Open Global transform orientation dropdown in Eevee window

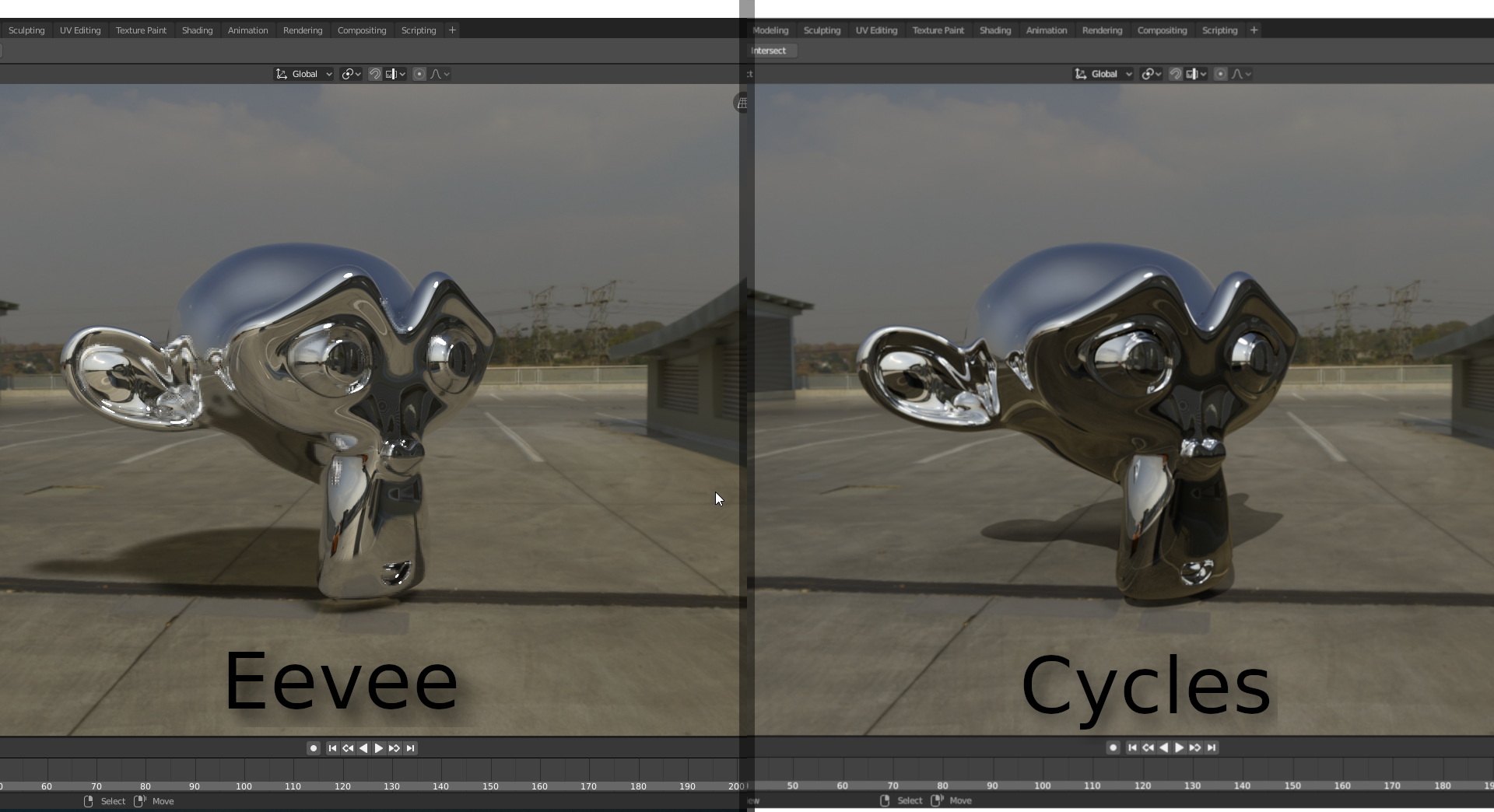coord(303,74)
